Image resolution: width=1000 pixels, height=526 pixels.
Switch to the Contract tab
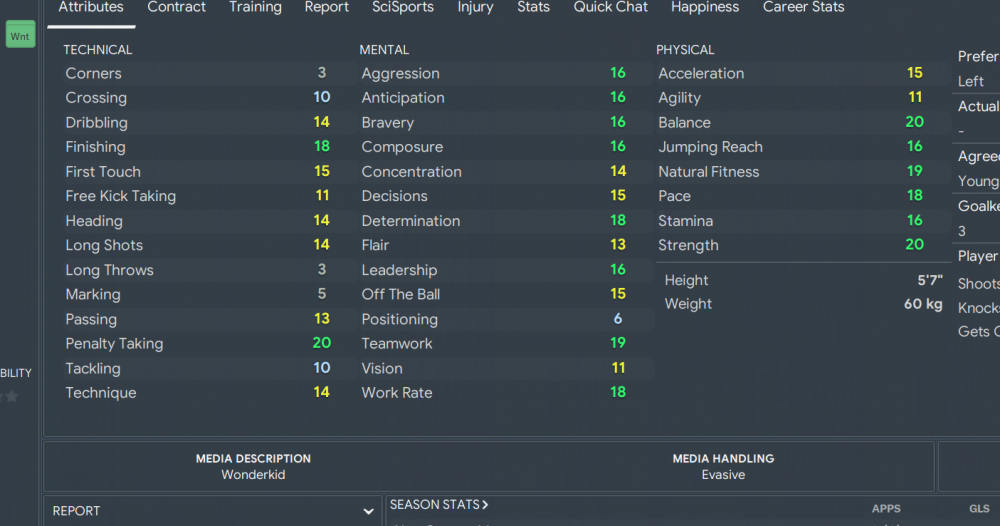pyautogui.click(x=177, y=8)
